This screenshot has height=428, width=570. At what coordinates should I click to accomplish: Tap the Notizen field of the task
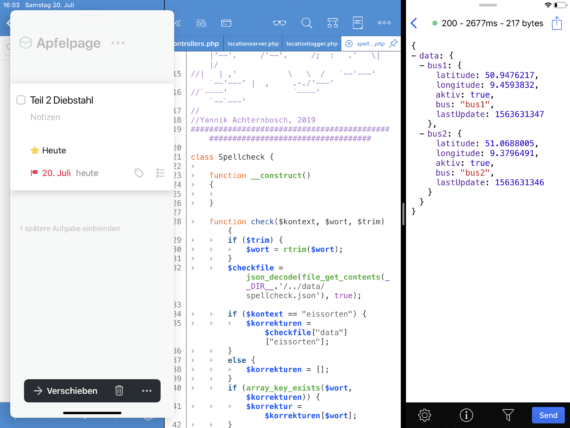coord(45,117)
